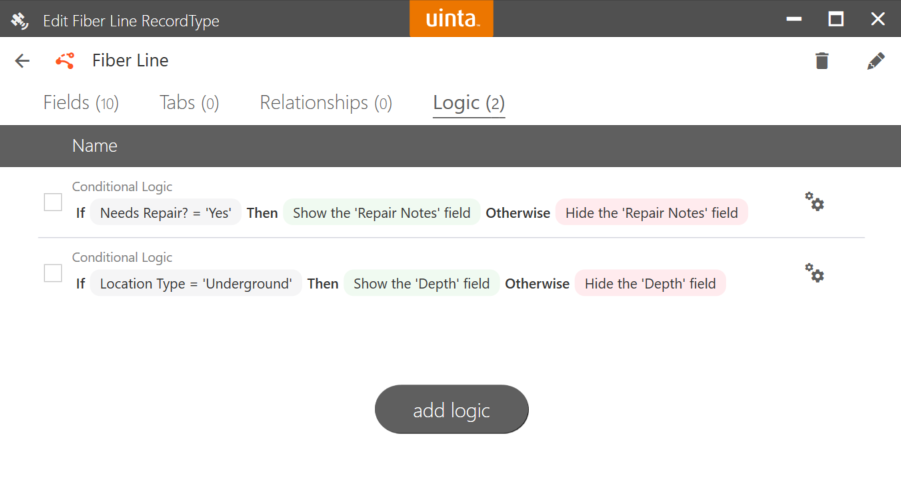Click the pencil edit icon

tap(875, 61)
